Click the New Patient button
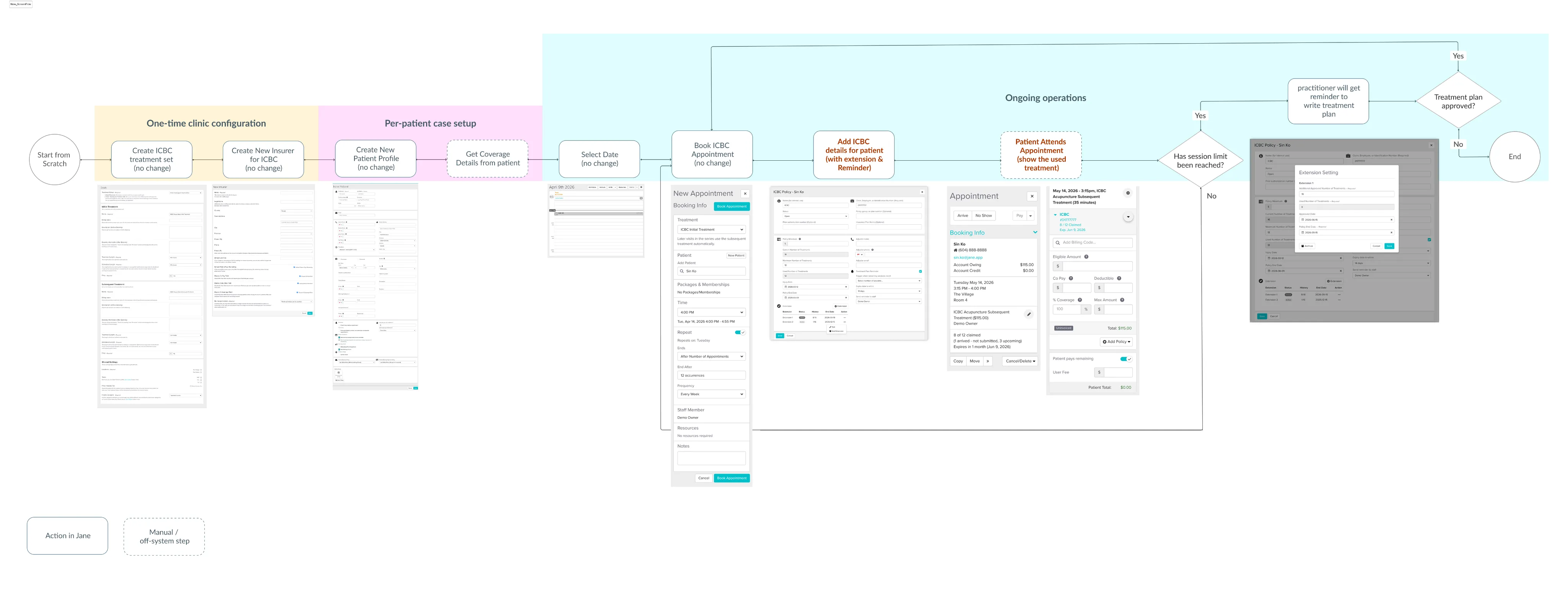1568x590 pixels. [x=736, y=256]
